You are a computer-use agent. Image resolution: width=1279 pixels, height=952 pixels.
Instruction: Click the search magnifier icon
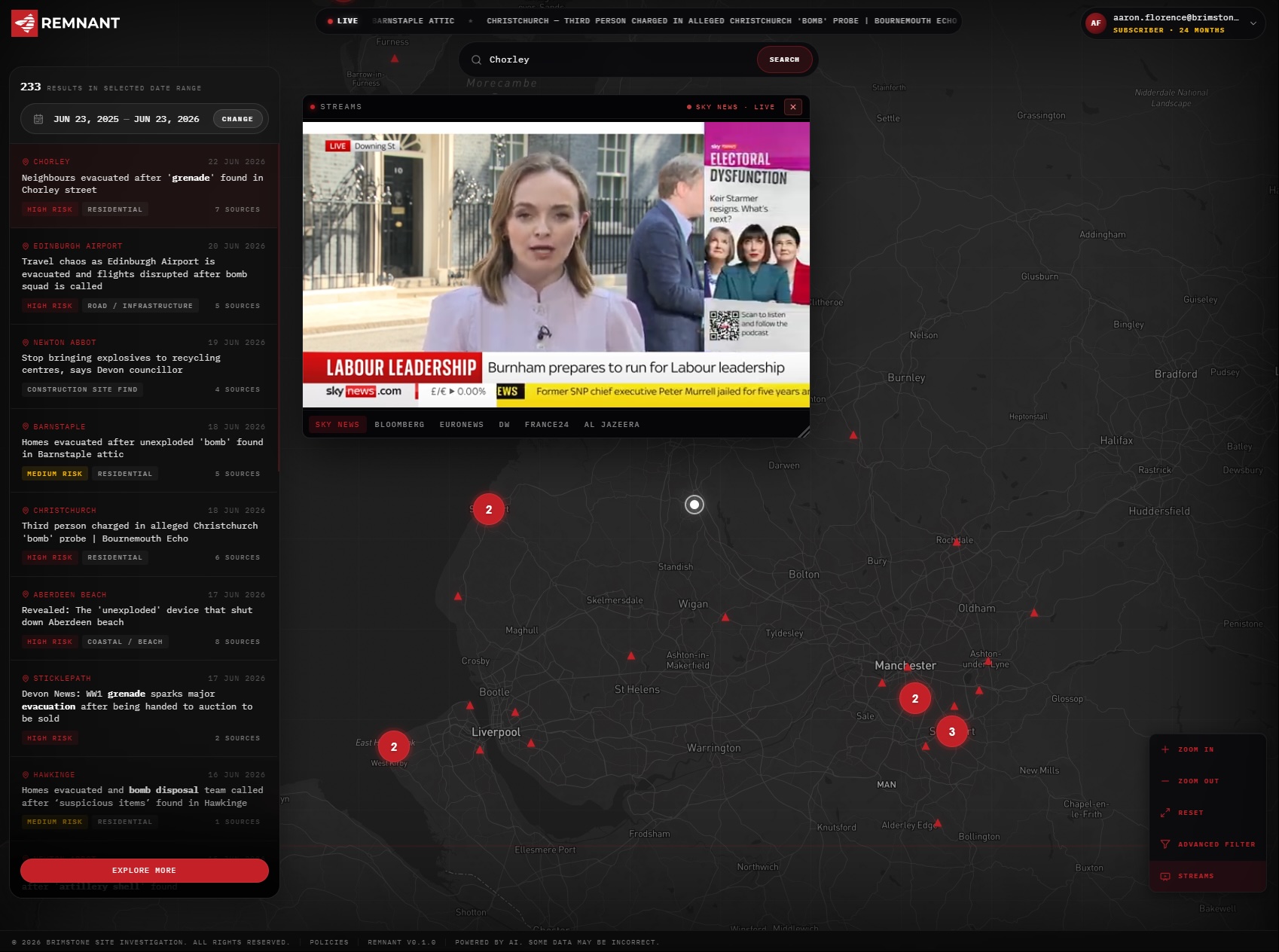(476, 59)
